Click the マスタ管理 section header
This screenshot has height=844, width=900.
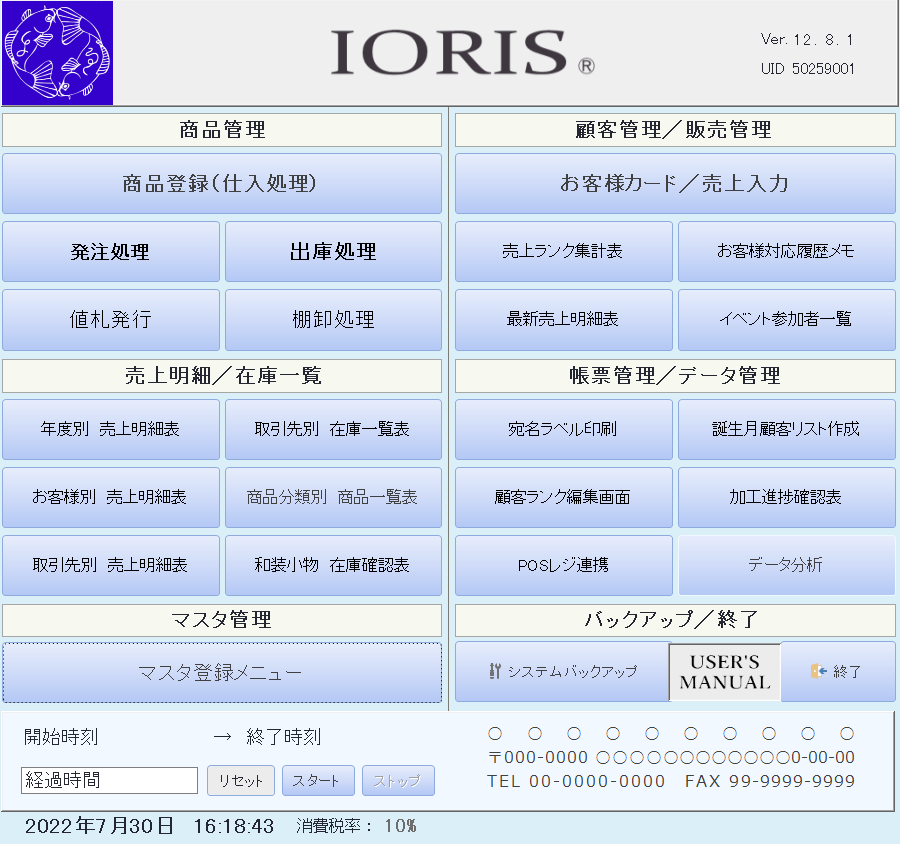tap(222, 620)
